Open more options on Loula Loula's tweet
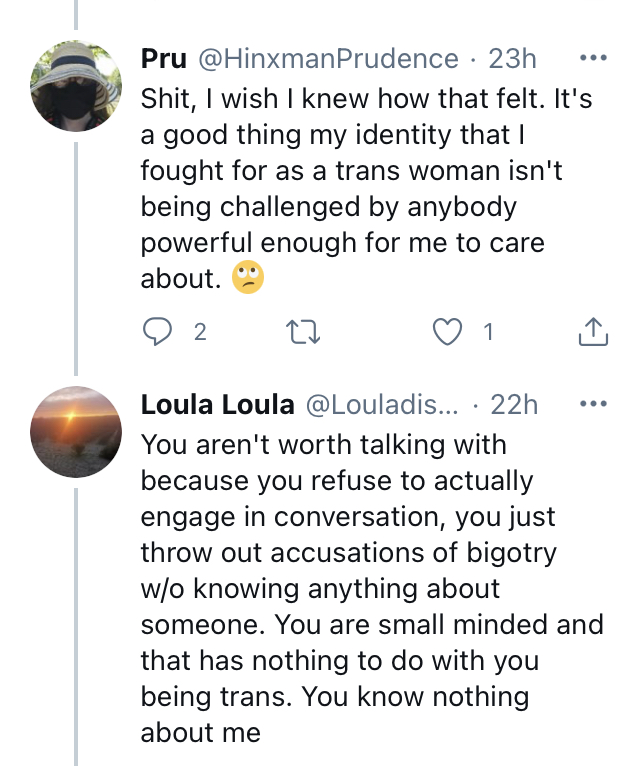This screenshot has height=766, width=623. pyautogui.click(x=593, y=404)
